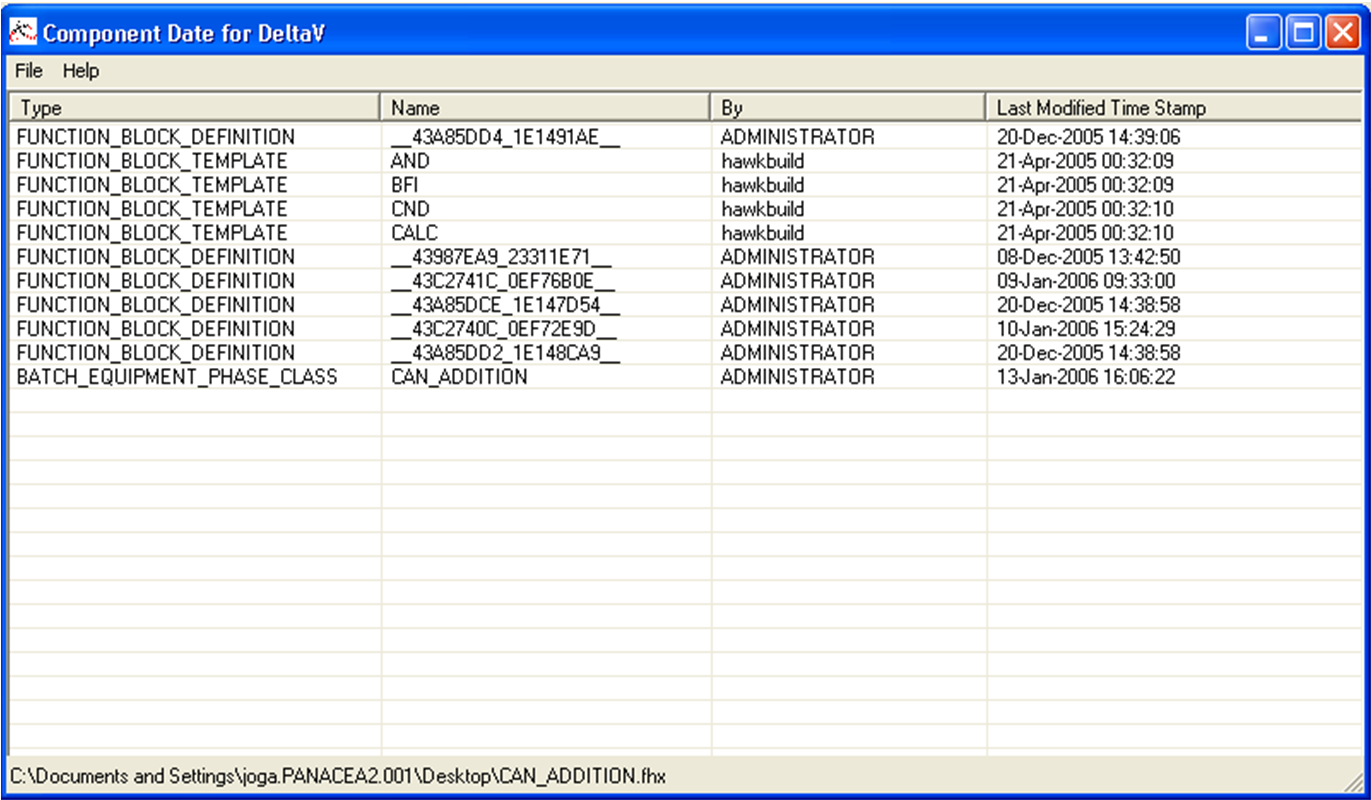Image resolution: width=1371 pixels, height=800 pixels.
Task: Click the CAN_ADDITION.fhx file path in status bar
Action: pos(338,775)
